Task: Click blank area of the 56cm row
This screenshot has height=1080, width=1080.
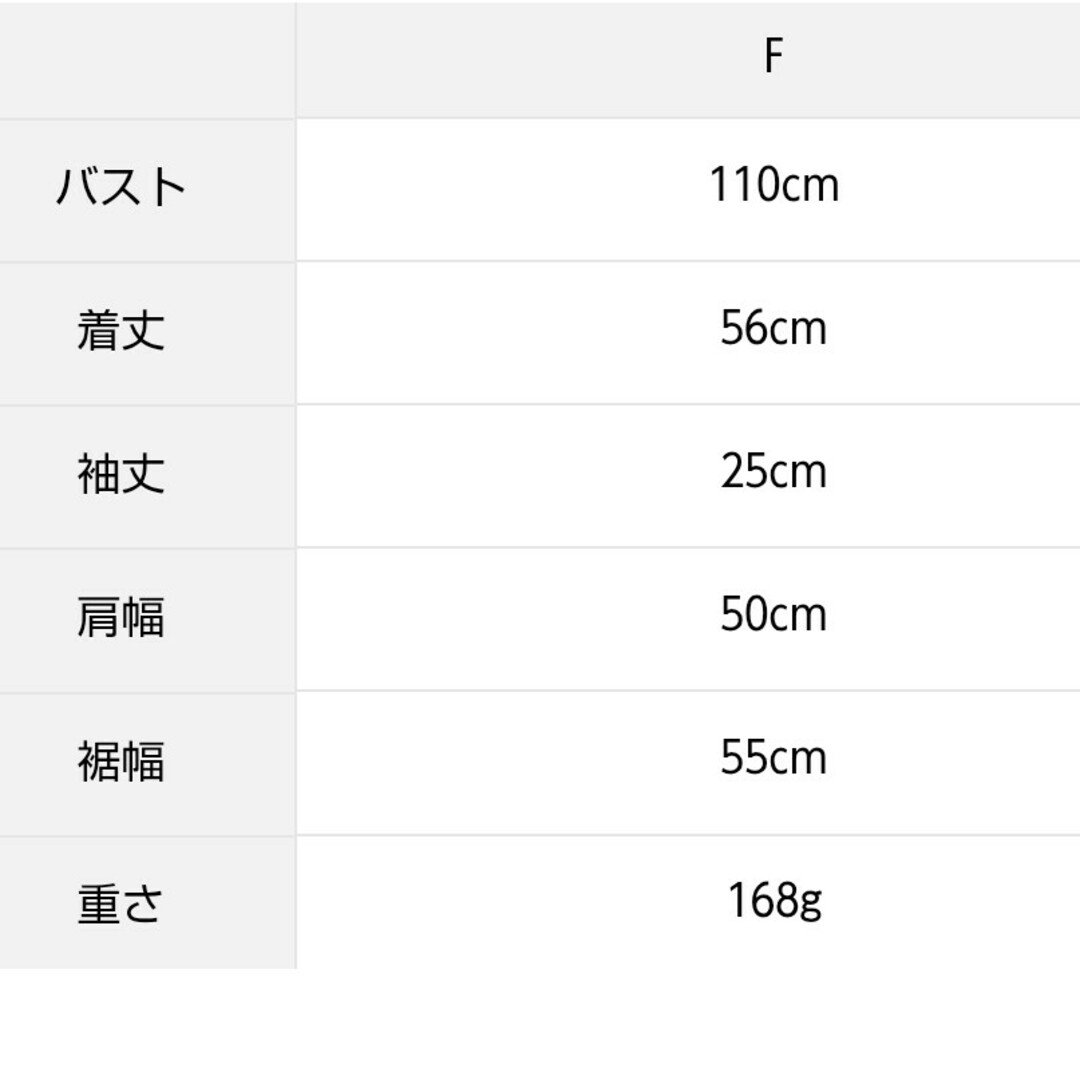Action: [x=482, y=333]
